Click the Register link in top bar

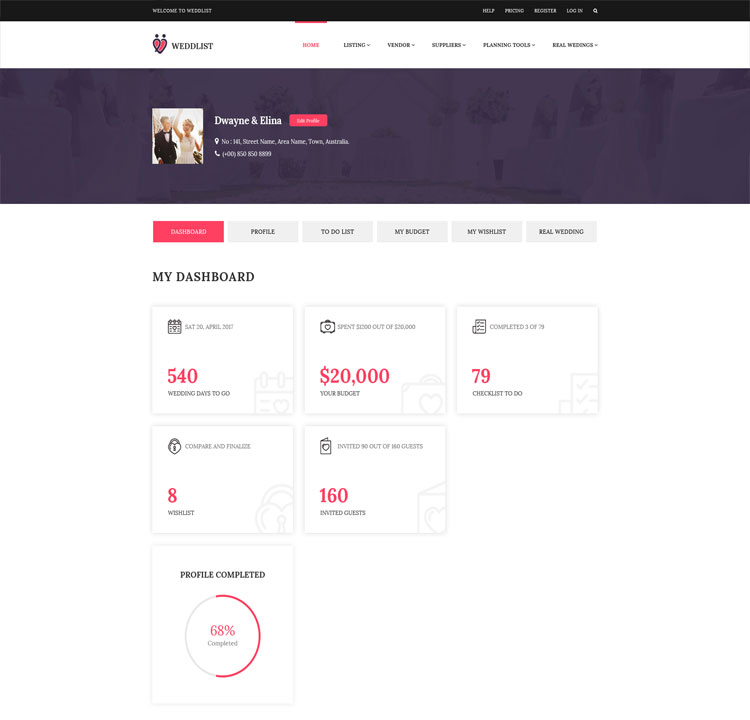coord(545,11)
